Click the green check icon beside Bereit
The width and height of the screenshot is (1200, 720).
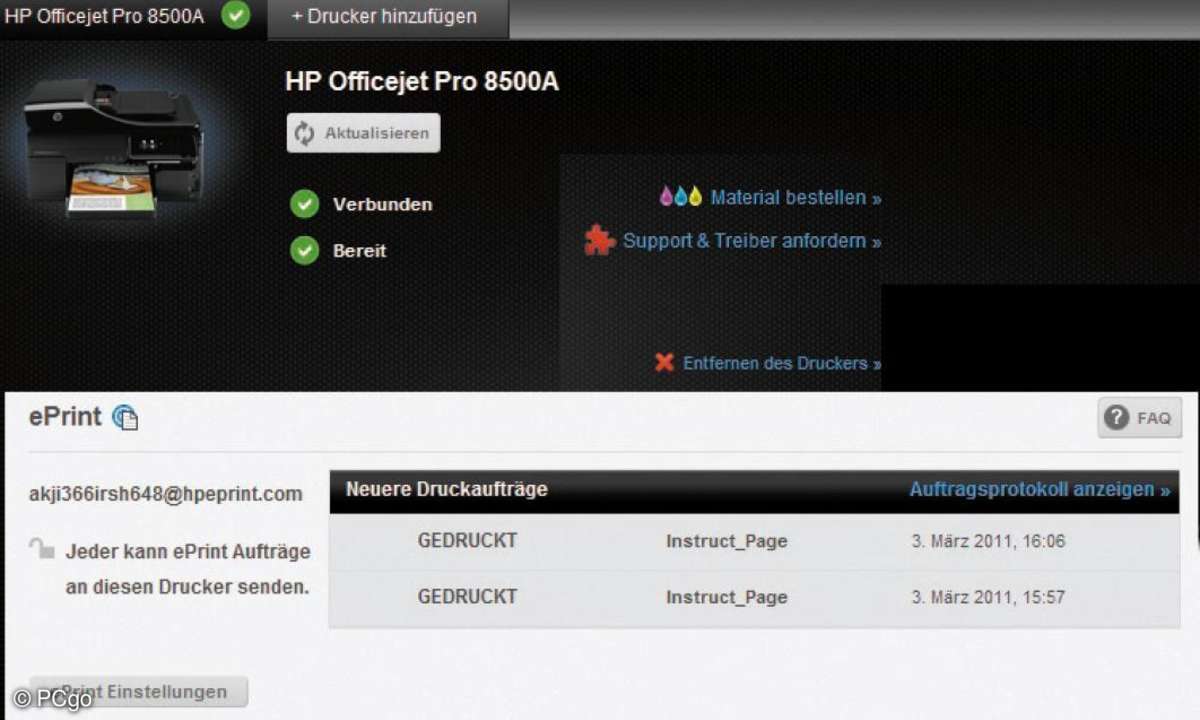[304, 250]
